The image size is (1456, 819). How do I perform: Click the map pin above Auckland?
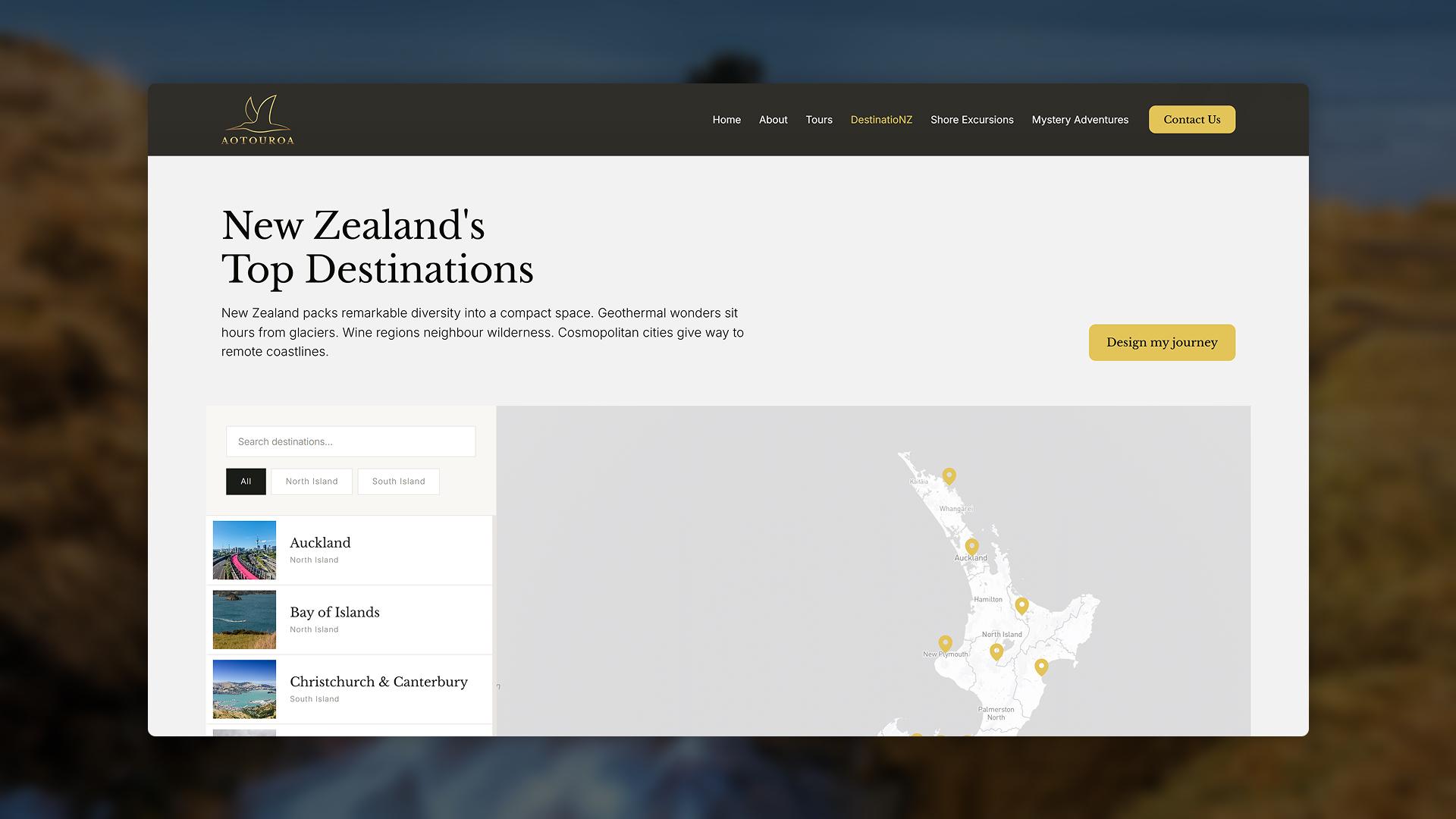(x=971, y=546)
